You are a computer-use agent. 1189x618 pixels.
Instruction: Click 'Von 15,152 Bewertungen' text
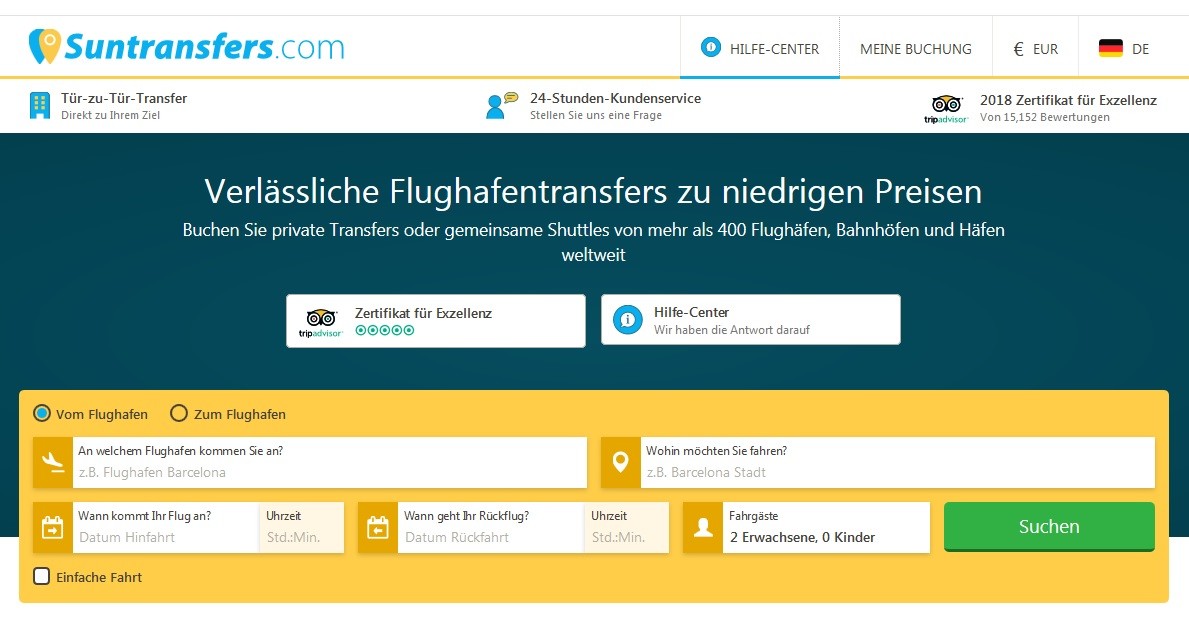[x=1044, y=118]
